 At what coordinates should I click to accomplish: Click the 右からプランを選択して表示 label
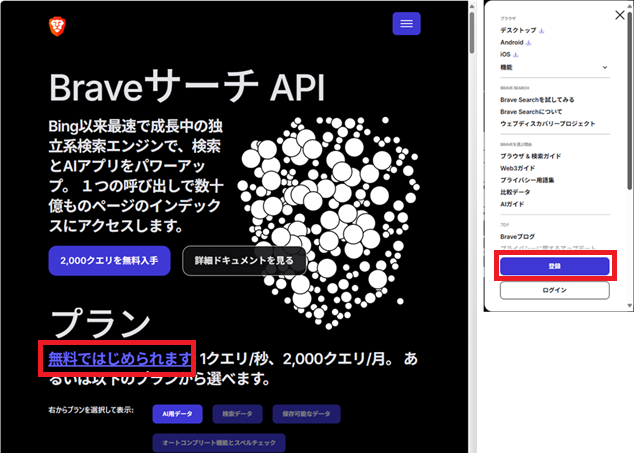(91, 410)
